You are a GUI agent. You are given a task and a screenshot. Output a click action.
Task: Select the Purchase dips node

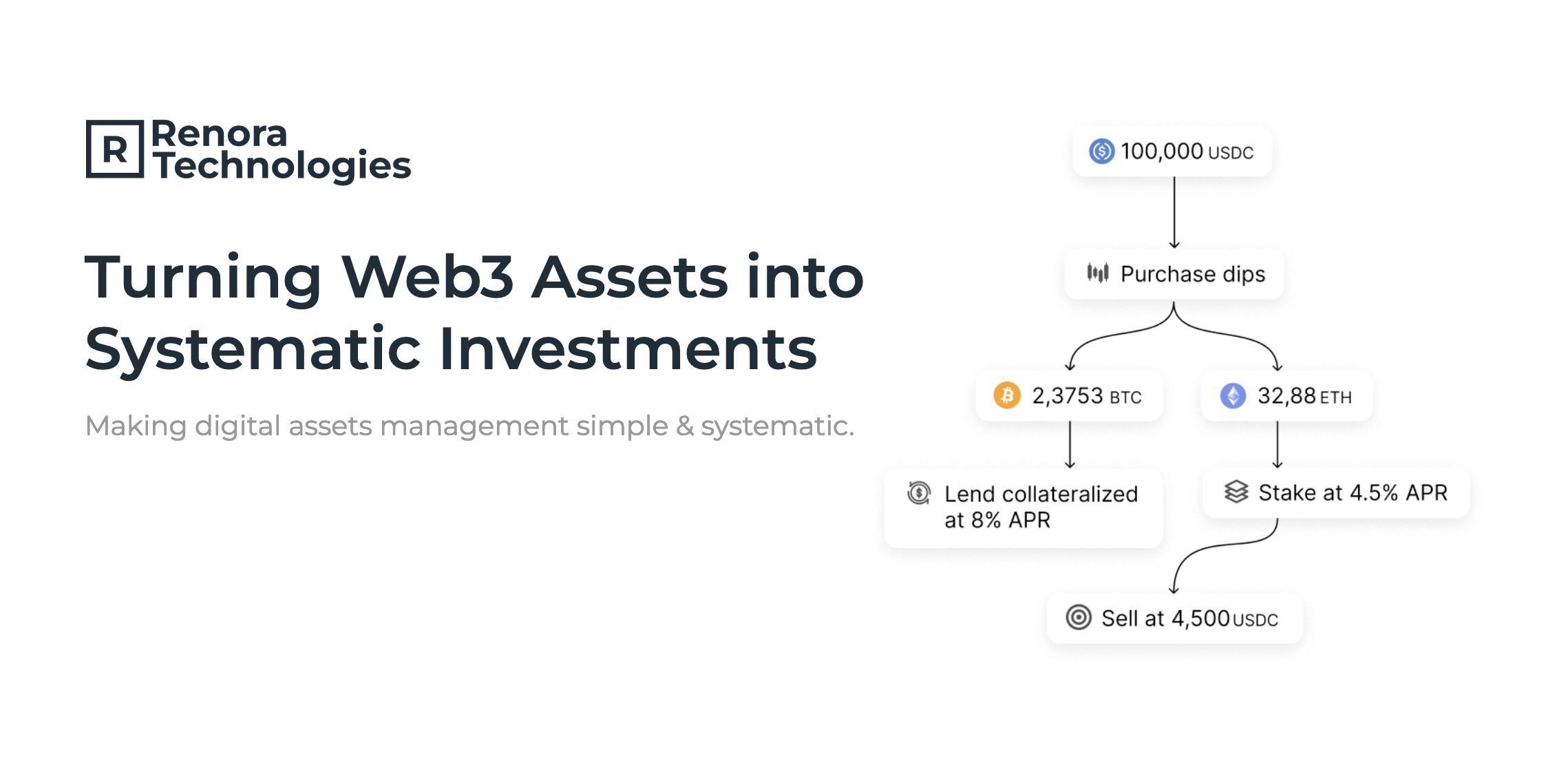(1174, 274)
